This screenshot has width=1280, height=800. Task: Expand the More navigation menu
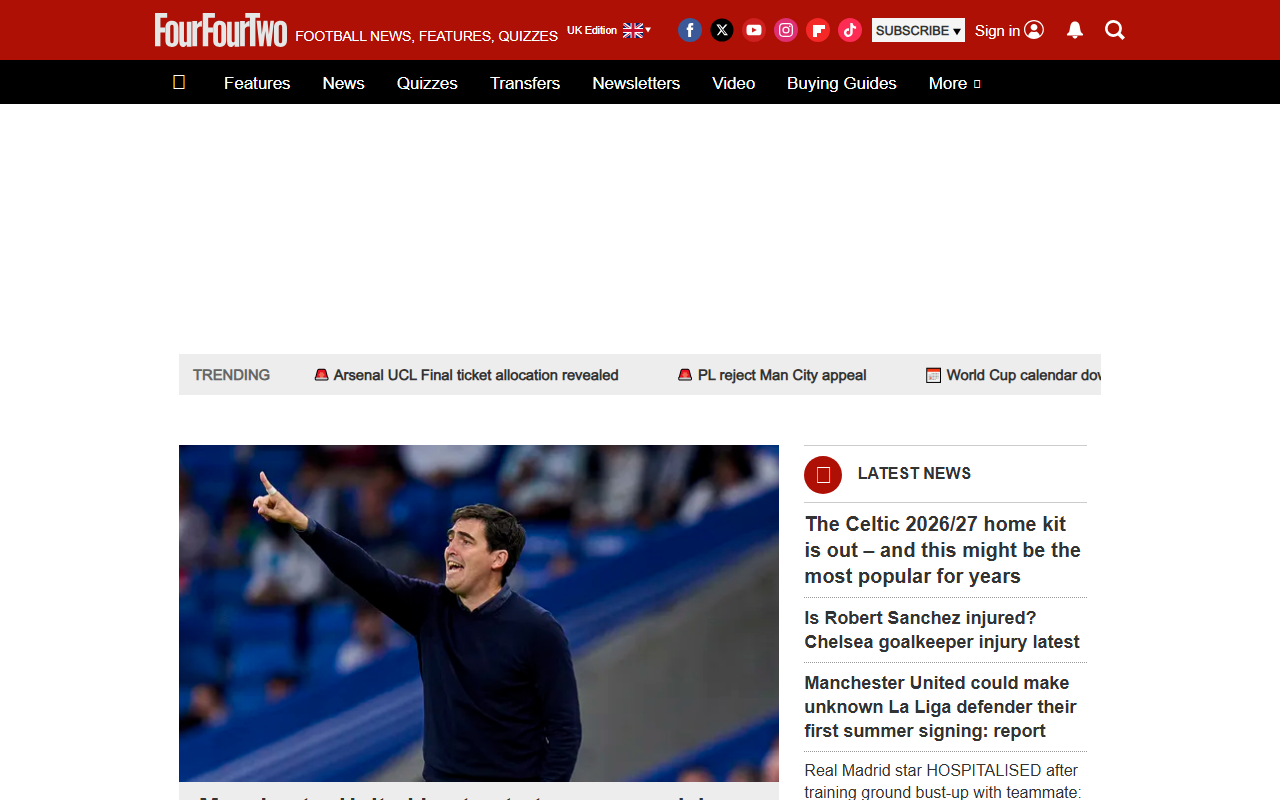(x=955, y=83)
